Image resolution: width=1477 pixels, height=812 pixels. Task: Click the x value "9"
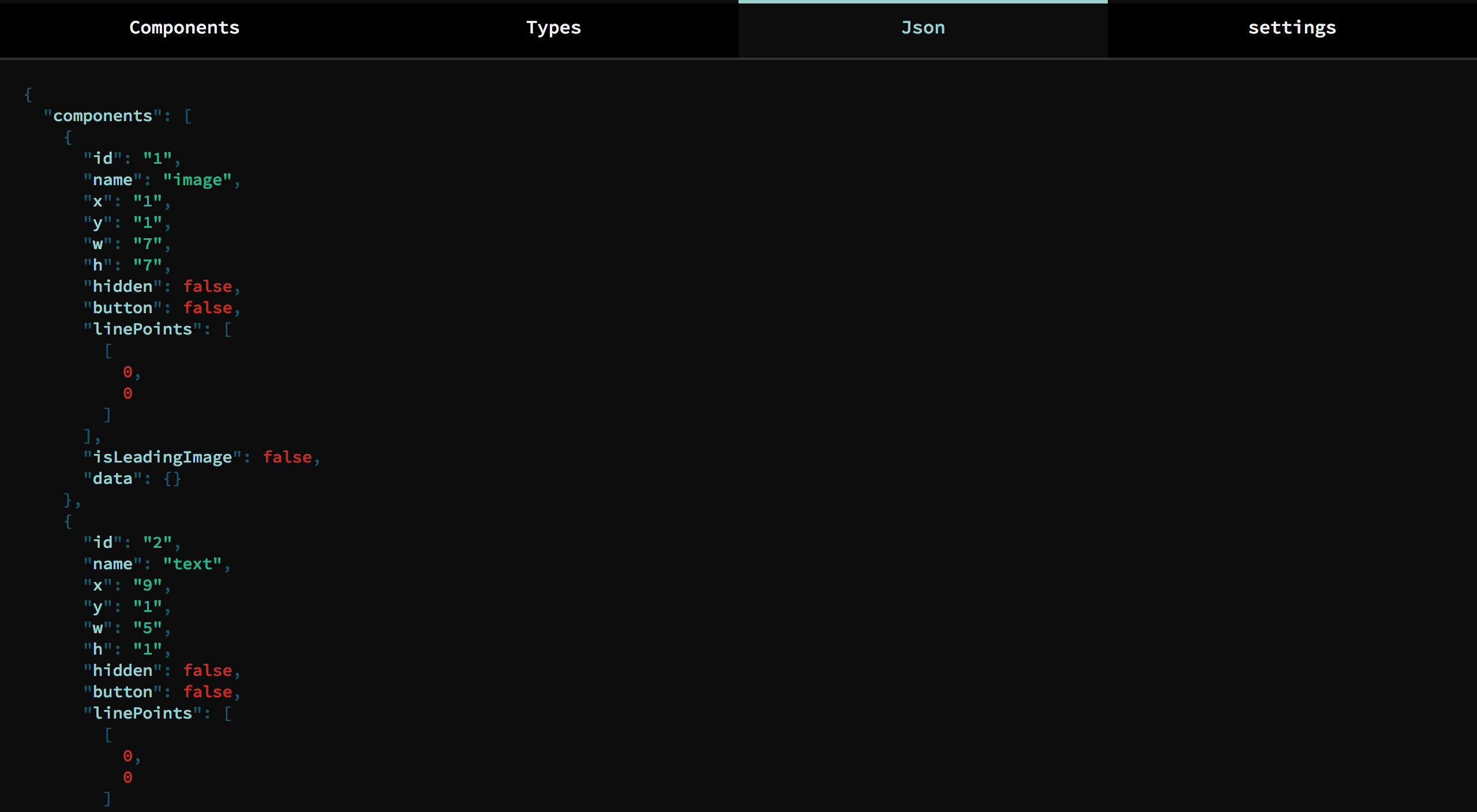pyautogui.click(x=148, y=585)
